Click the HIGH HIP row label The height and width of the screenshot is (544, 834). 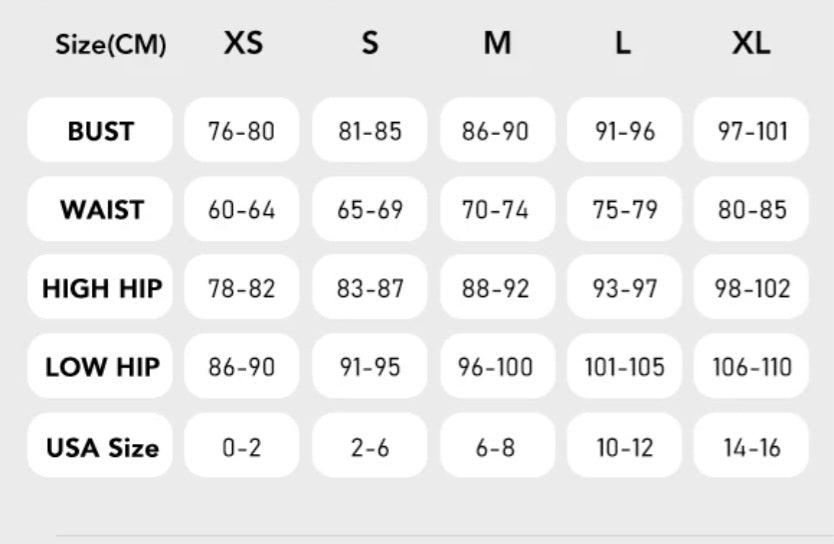[101, 289]
